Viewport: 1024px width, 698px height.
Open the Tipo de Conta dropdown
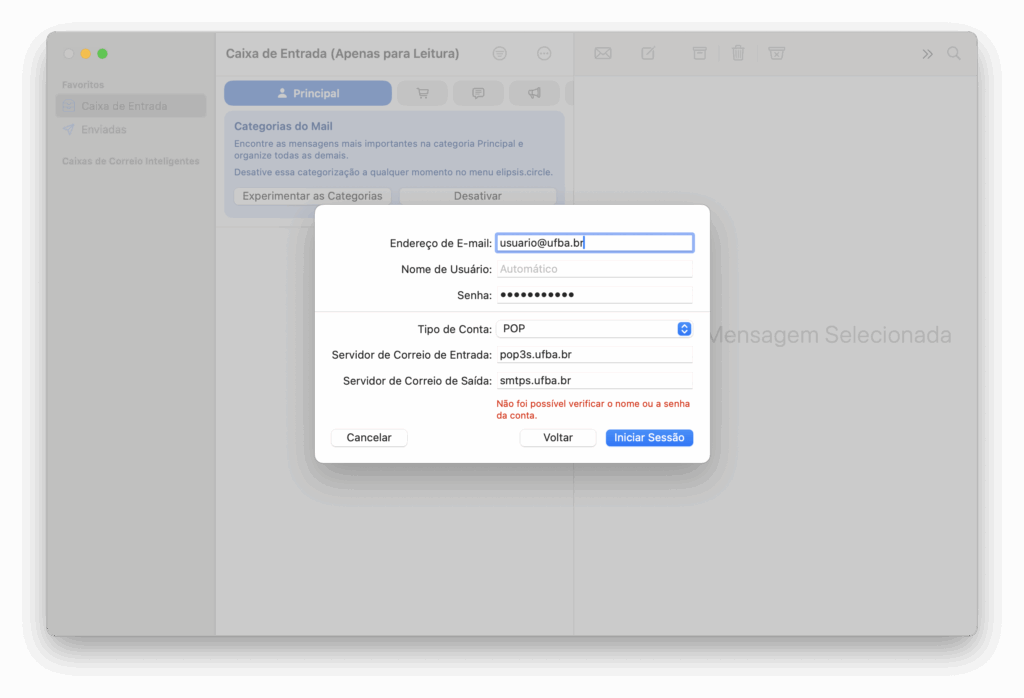click(x=594, y=329)
